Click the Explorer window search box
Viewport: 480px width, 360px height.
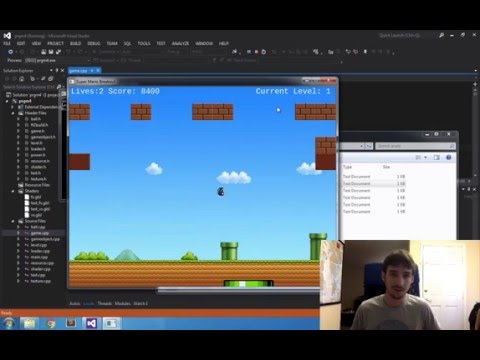click(x=415, y=146)
